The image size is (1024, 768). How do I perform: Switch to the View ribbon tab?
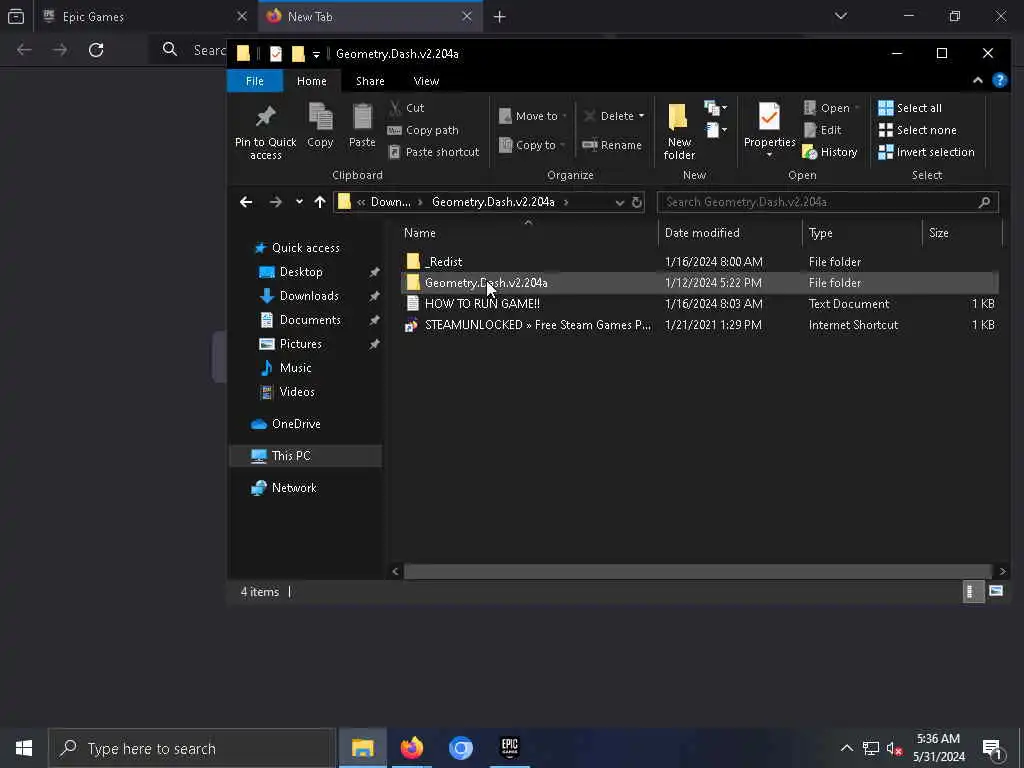pos(426,81)
